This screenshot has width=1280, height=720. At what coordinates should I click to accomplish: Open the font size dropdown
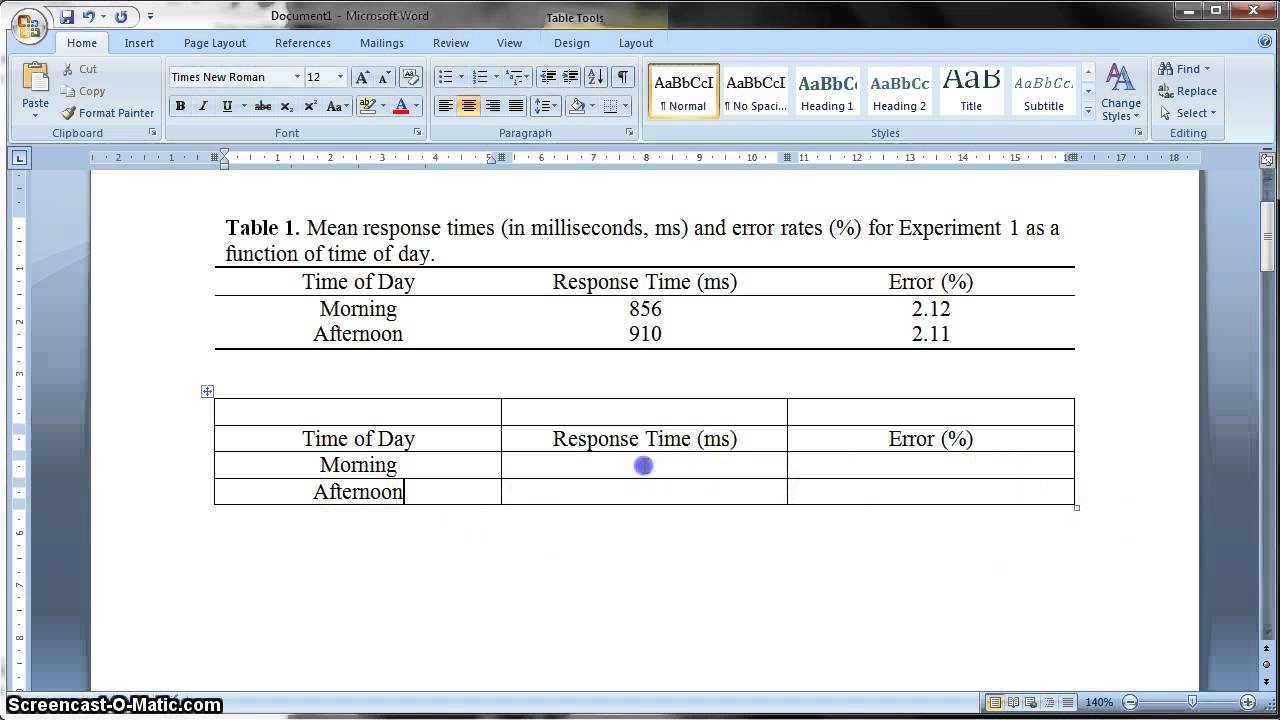pyautogui.click(x=340, y=77)
